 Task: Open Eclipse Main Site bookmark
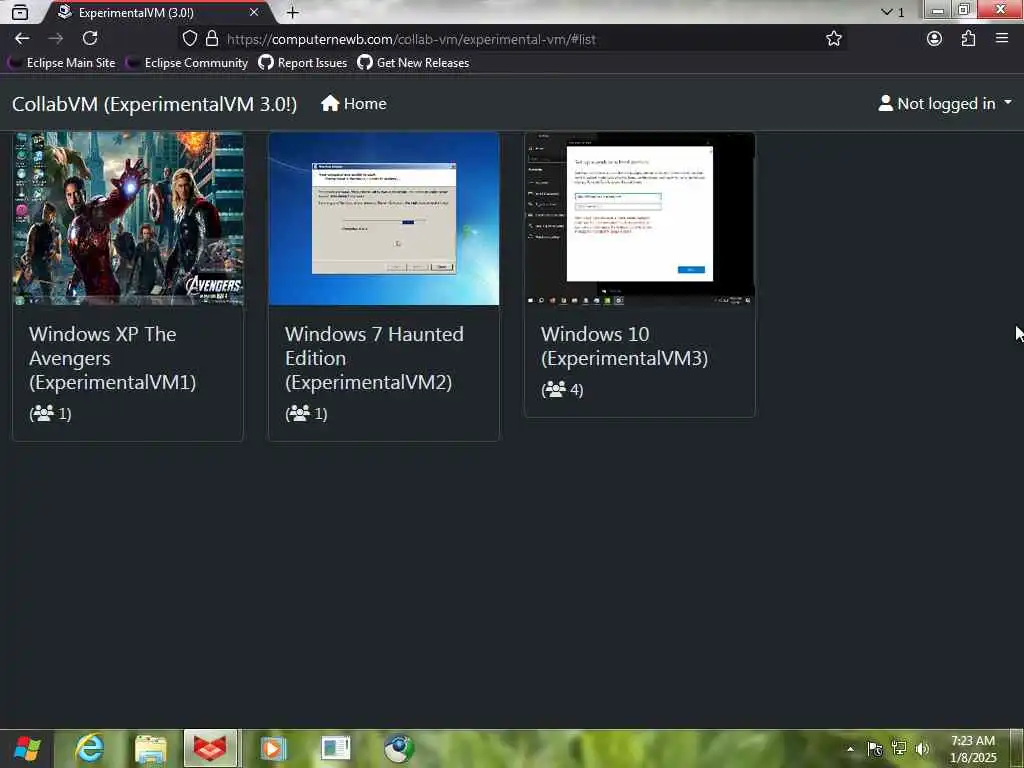point(61,63)
